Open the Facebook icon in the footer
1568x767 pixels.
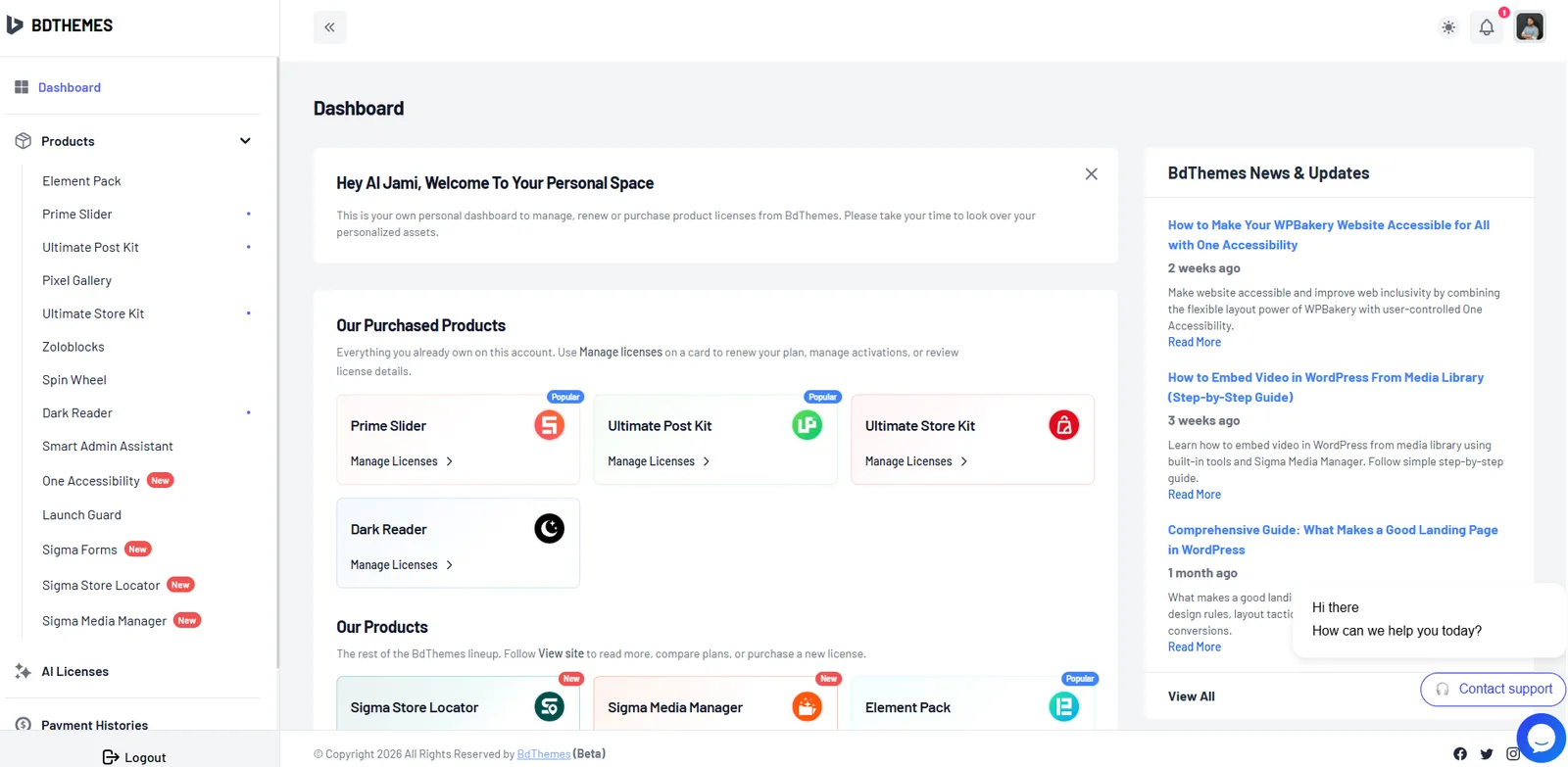coord(1460,753)
